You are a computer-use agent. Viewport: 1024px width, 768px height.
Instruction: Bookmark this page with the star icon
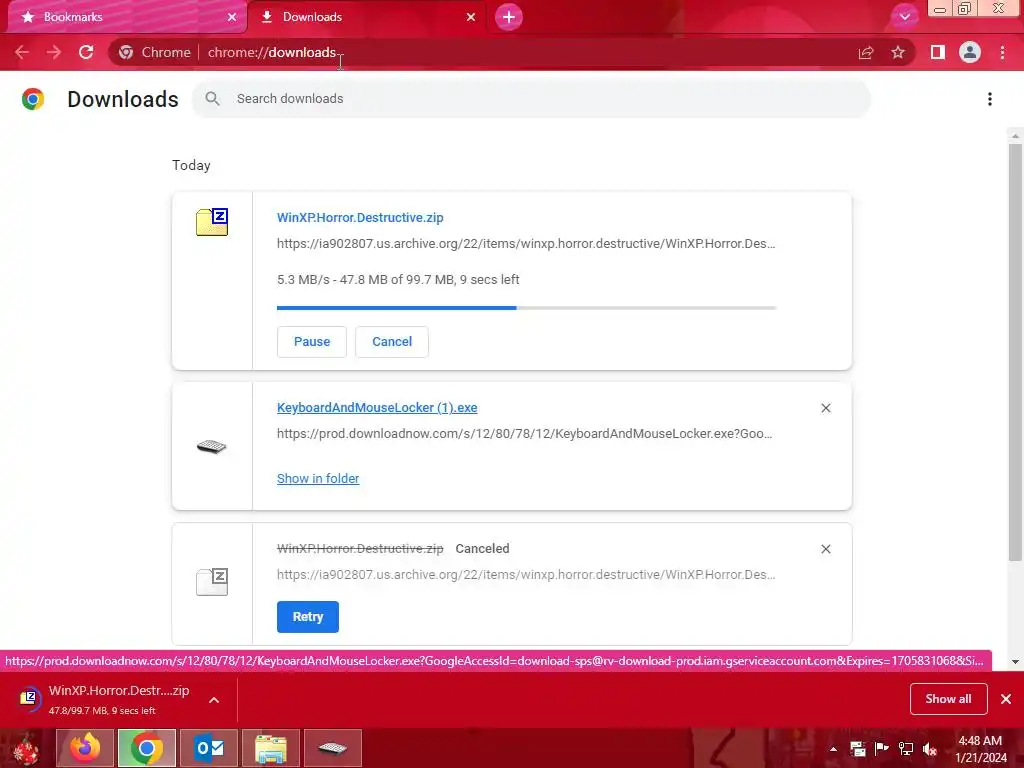pos(898,52)
